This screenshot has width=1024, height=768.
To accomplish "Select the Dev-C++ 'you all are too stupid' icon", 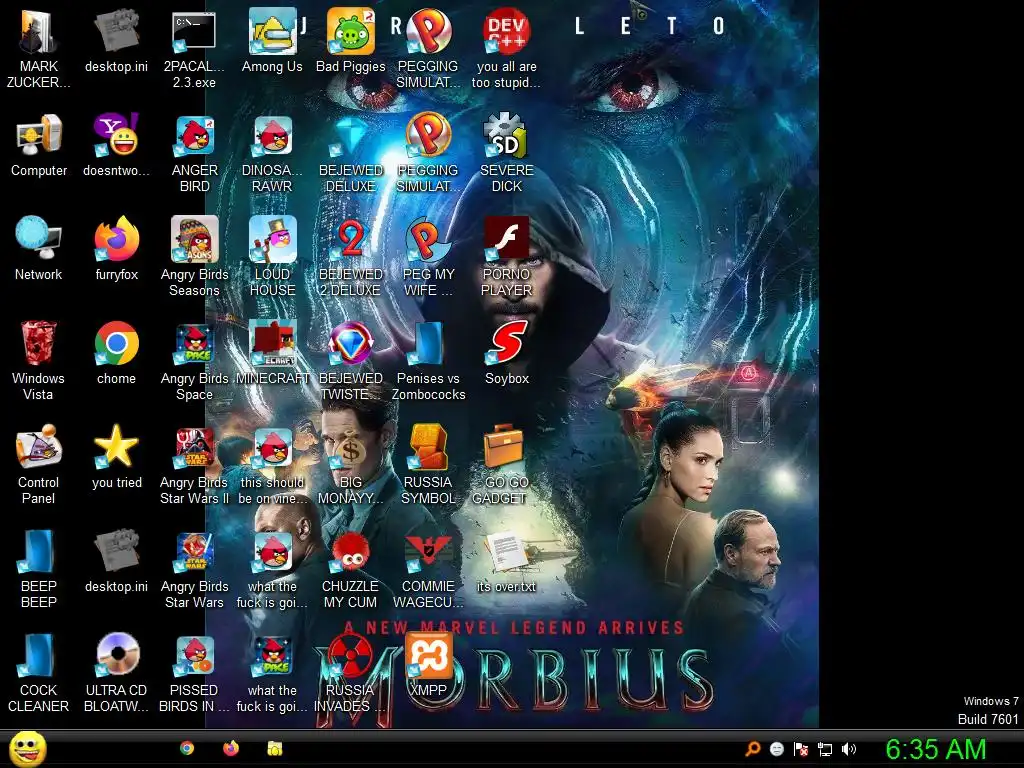I will 506,47.
